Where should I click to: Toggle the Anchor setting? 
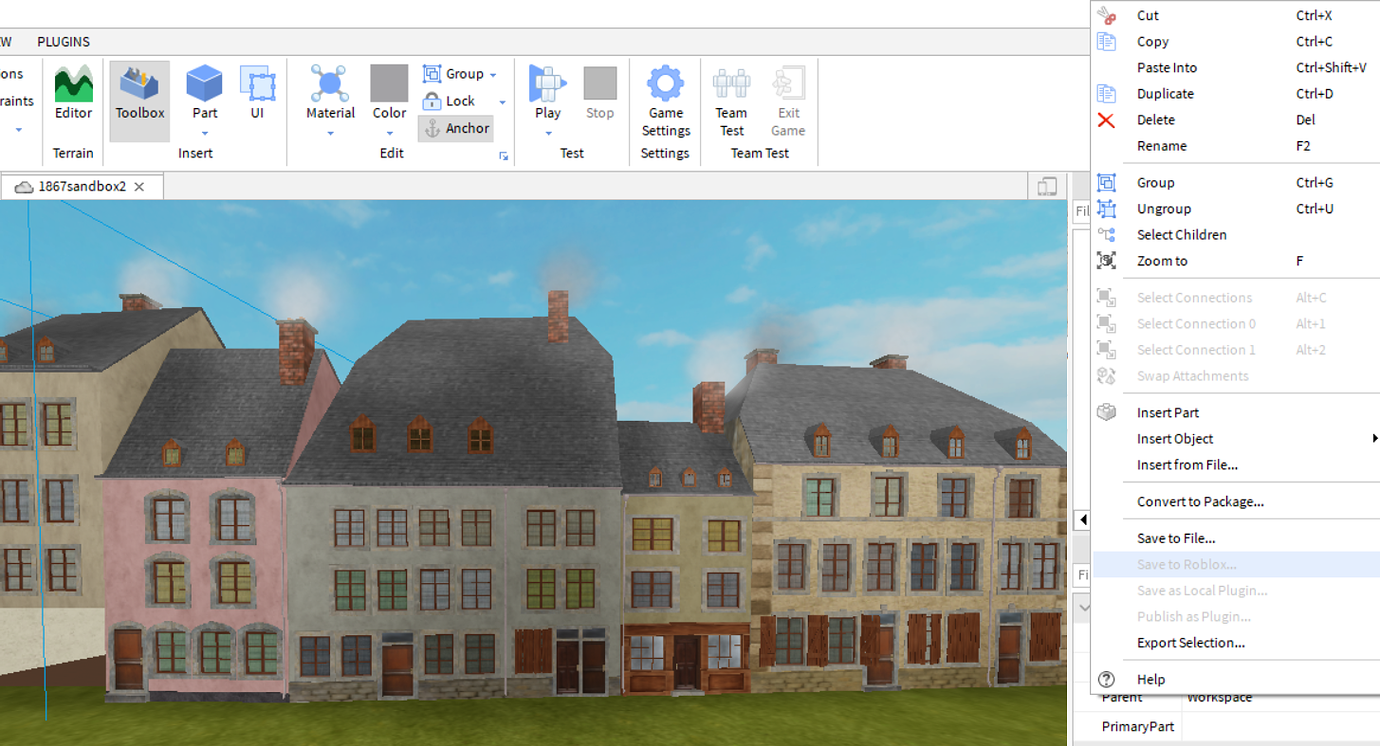click(x=456, y=128)
